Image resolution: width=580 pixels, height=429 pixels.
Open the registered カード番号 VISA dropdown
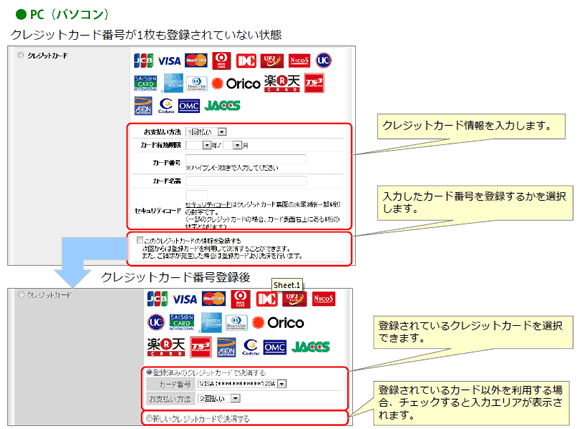click(242, 384)
